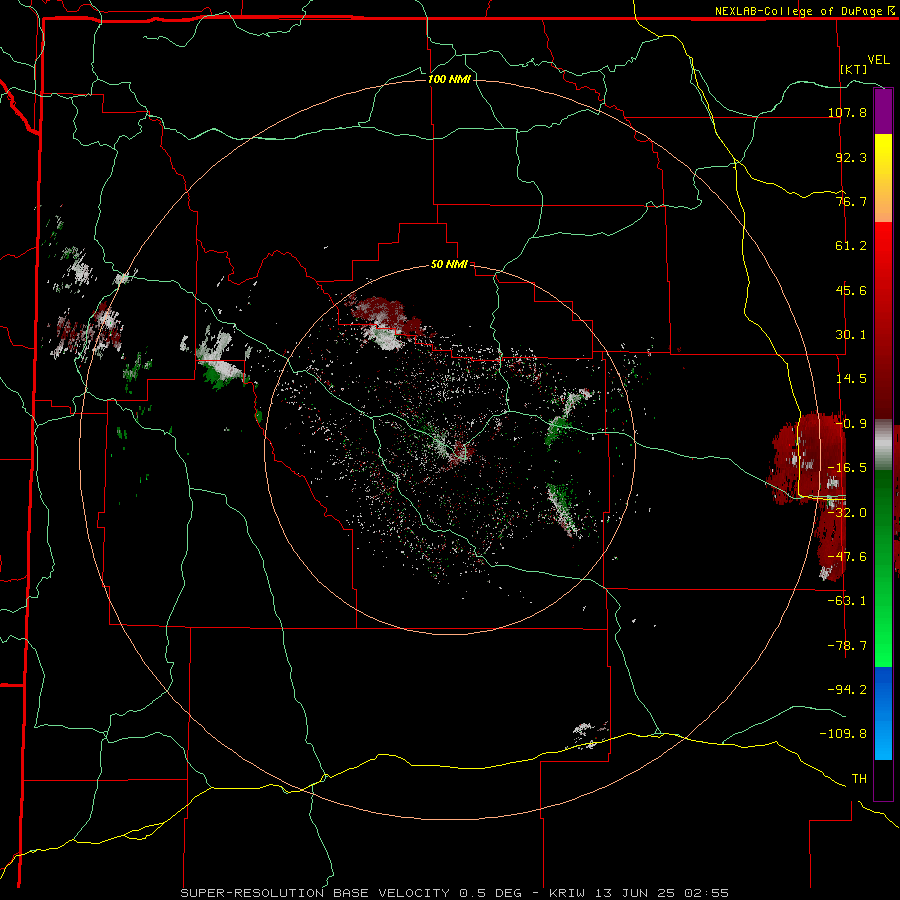Click the 92.3 velocity scale value
The height and width of the screenshot is (900, 900).
coord(851,157)
